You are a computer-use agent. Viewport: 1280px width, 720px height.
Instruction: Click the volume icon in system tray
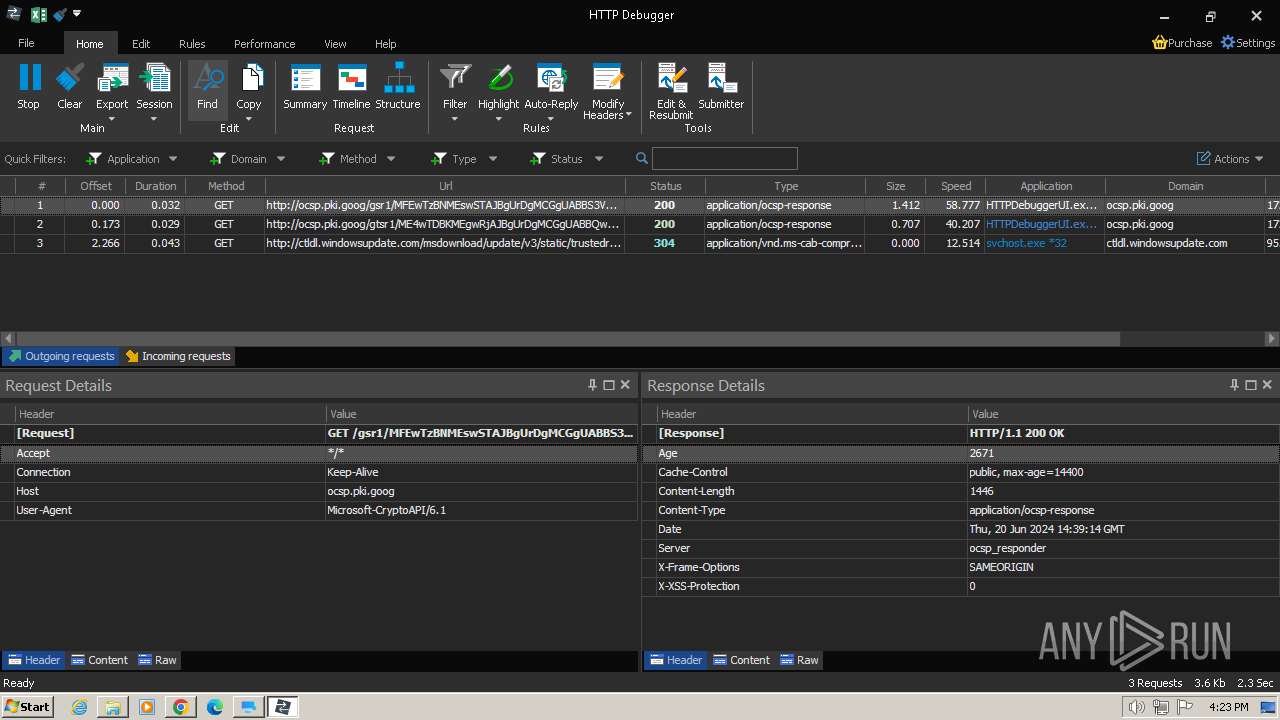coord(1137,707)
